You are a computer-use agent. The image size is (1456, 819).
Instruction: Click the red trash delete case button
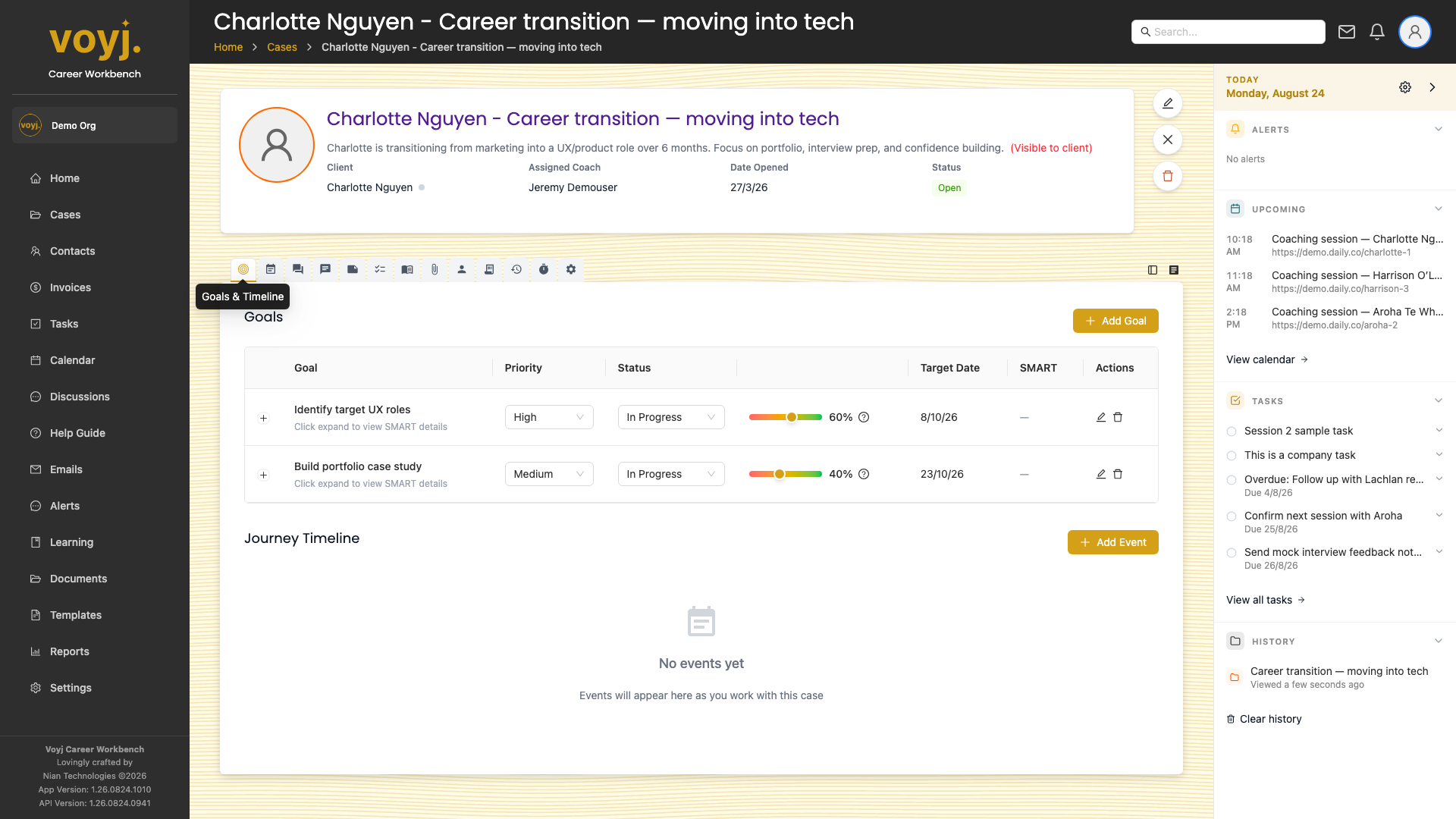(x=1168, y=176)
